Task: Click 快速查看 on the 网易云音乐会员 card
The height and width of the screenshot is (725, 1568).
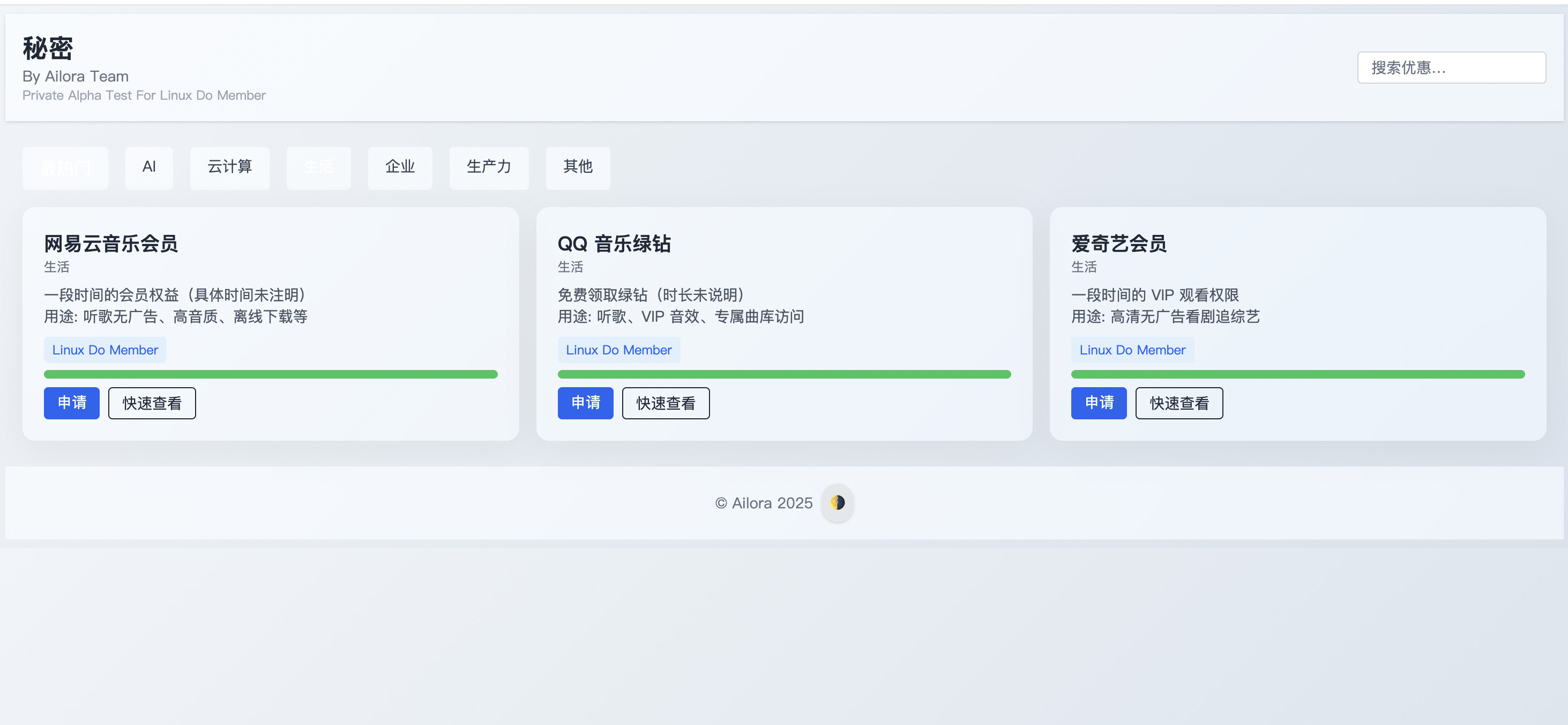Action: pyautogui.click(x=152, y=403)
